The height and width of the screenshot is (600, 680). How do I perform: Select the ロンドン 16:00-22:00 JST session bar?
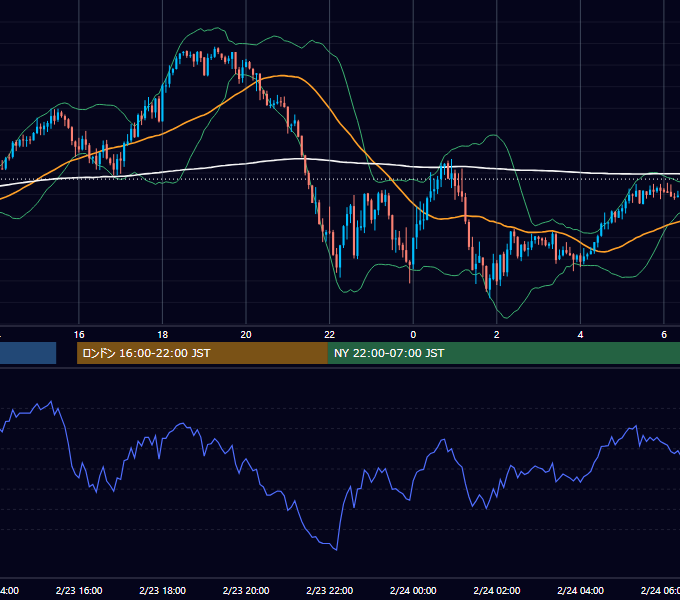(202, 353)
